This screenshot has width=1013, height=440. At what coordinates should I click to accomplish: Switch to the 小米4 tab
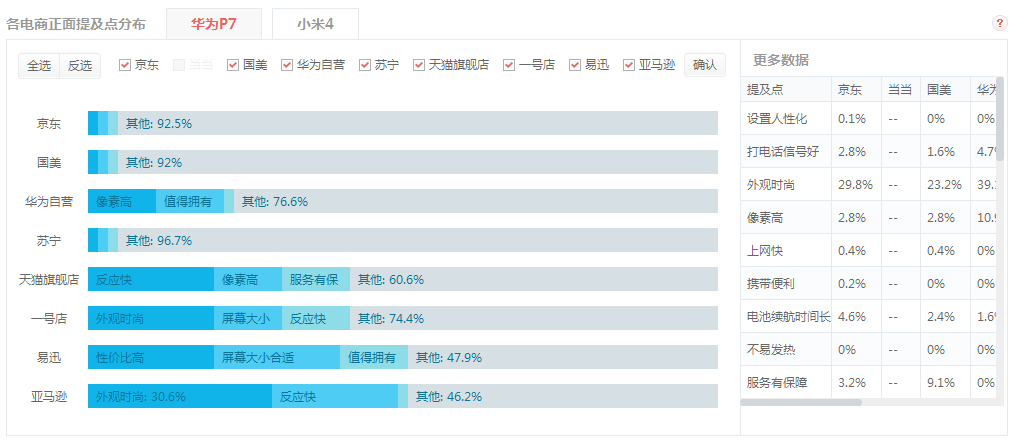click(315, 25)
